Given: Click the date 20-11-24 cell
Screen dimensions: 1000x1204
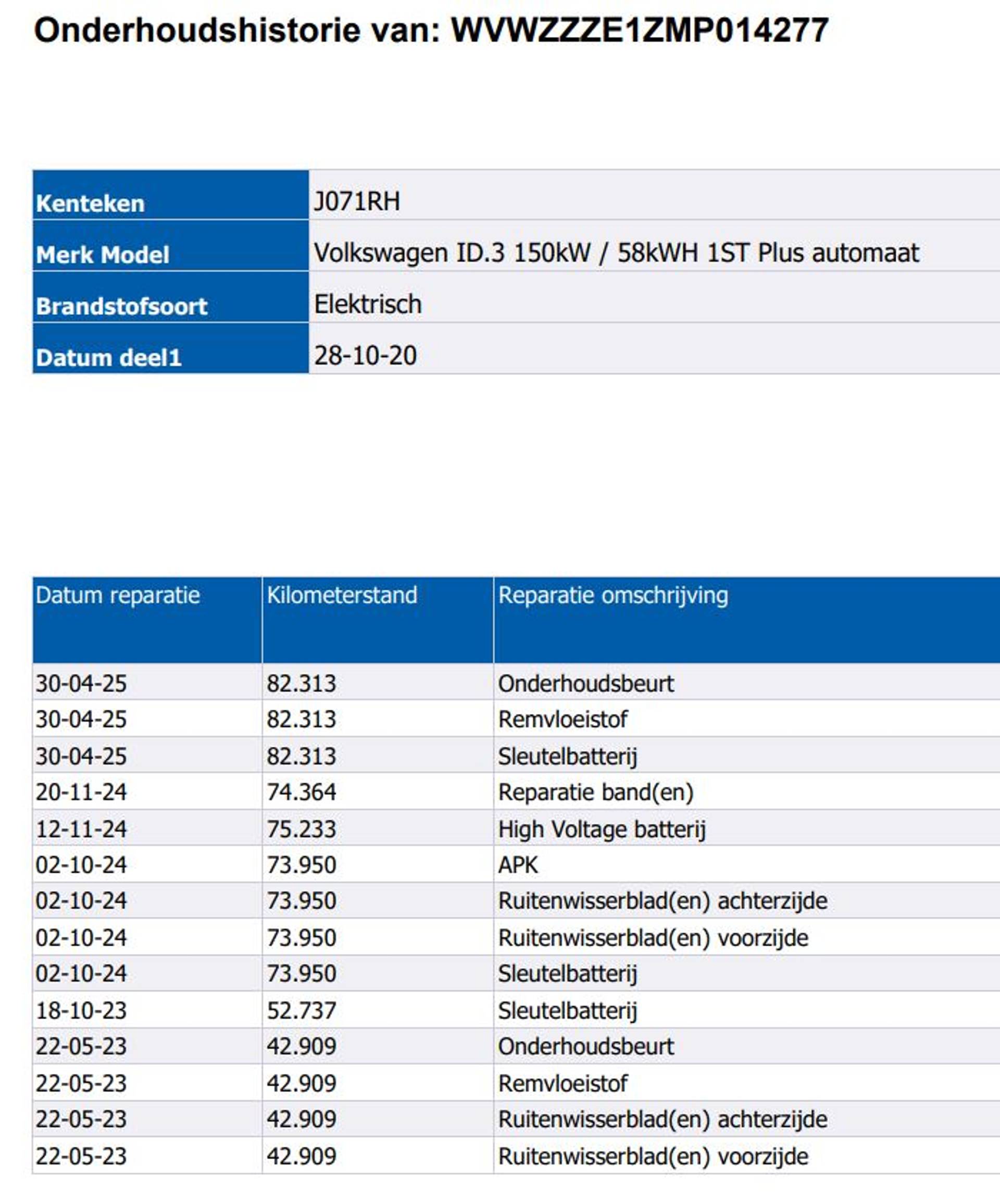Looking at the screenshot, I should (81, 793).
